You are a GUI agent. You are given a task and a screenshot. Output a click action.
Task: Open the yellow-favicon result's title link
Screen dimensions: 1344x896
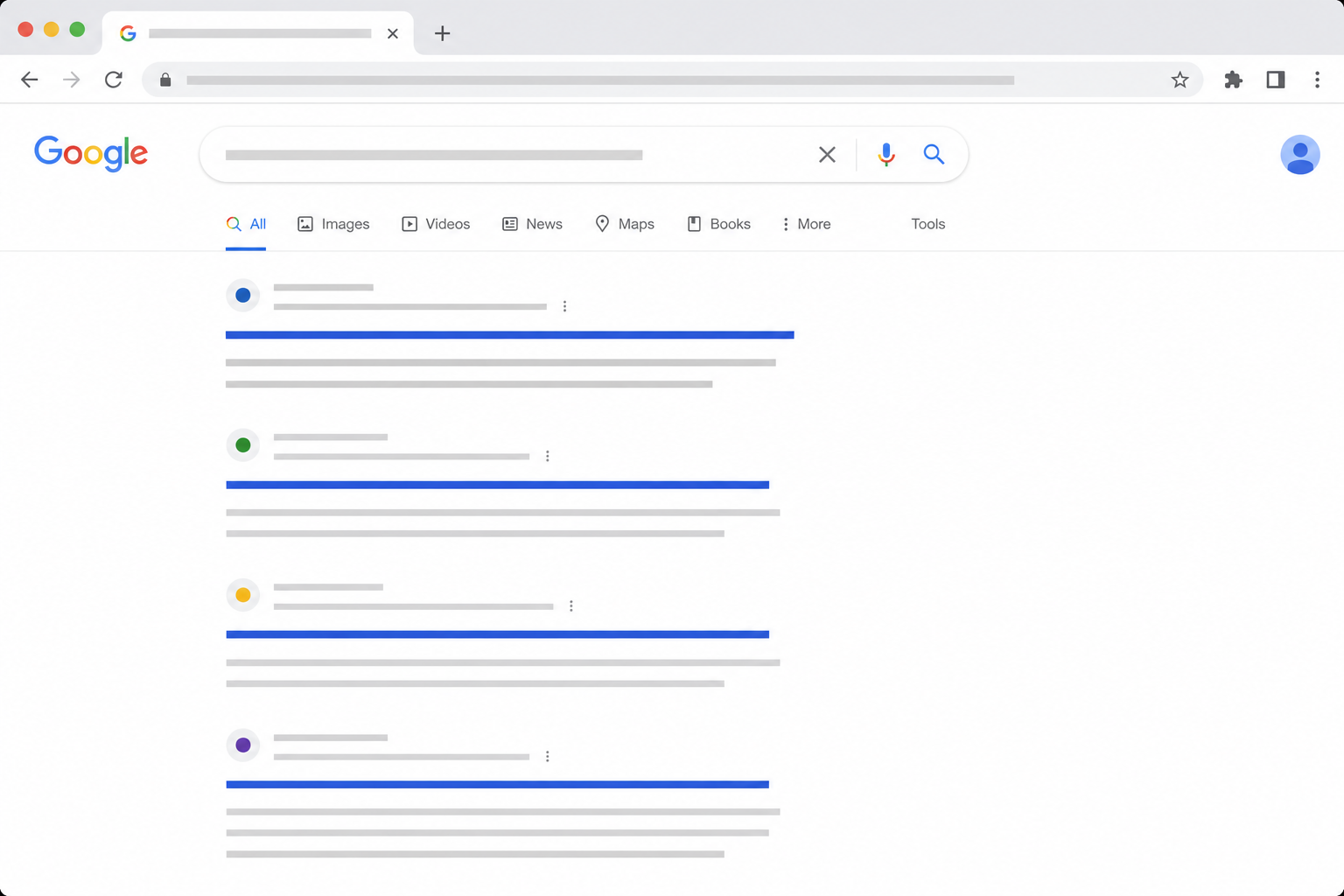[x=498, y=634]
